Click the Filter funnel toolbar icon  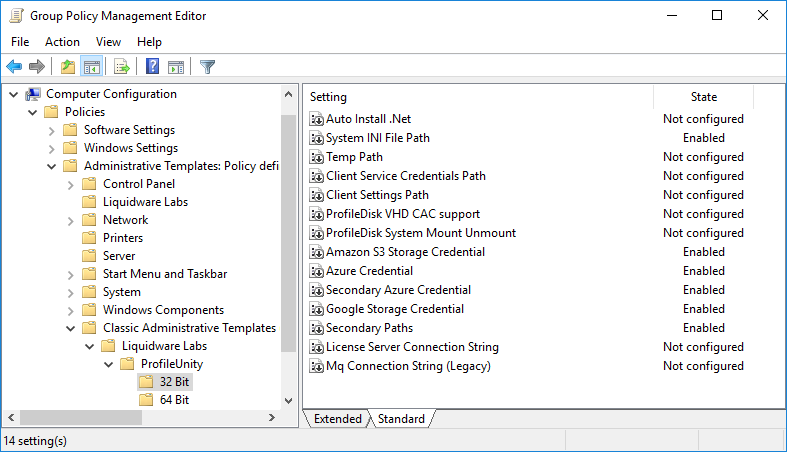click(207, 67)
